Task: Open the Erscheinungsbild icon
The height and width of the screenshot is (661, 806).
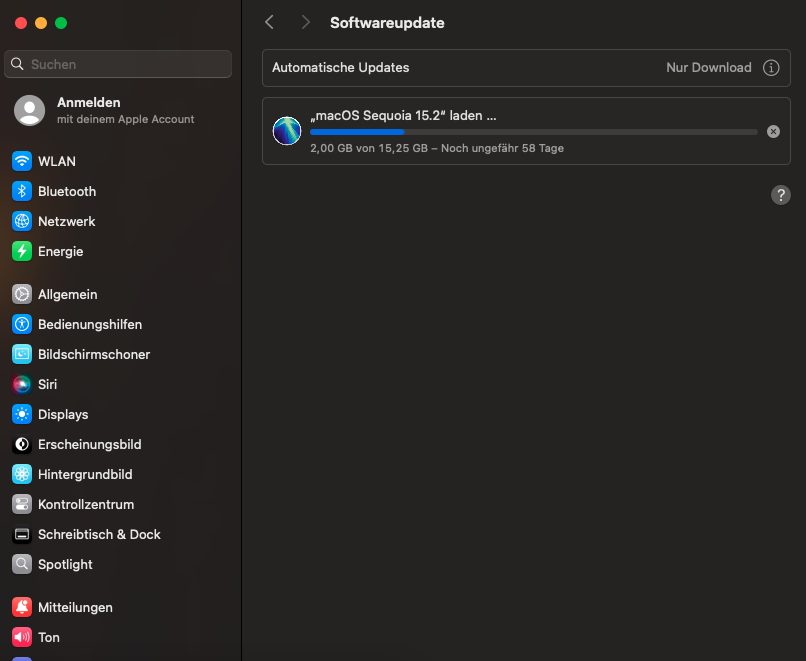Action: 22,444
